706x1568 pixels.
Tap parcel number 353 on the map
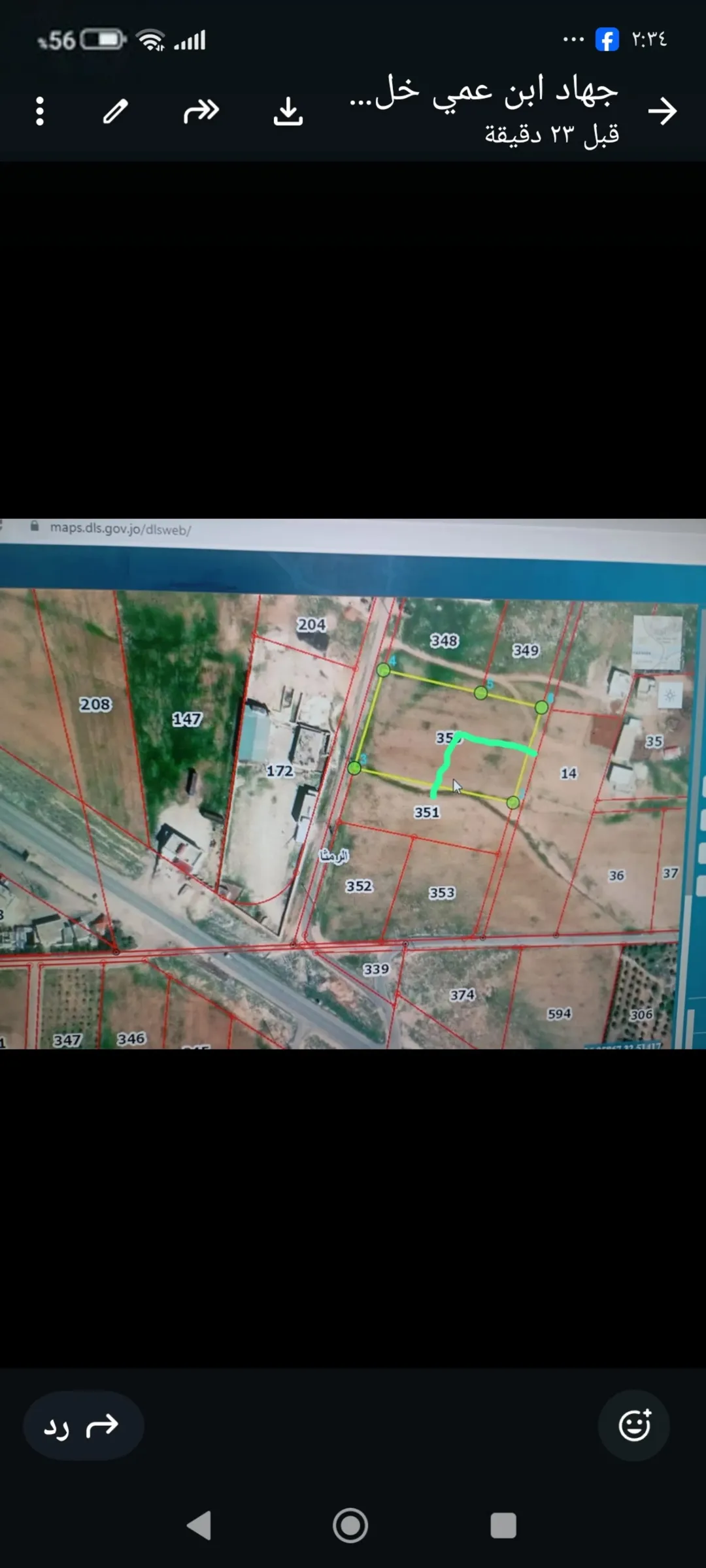pyautogui.click(x=442, y=892)
